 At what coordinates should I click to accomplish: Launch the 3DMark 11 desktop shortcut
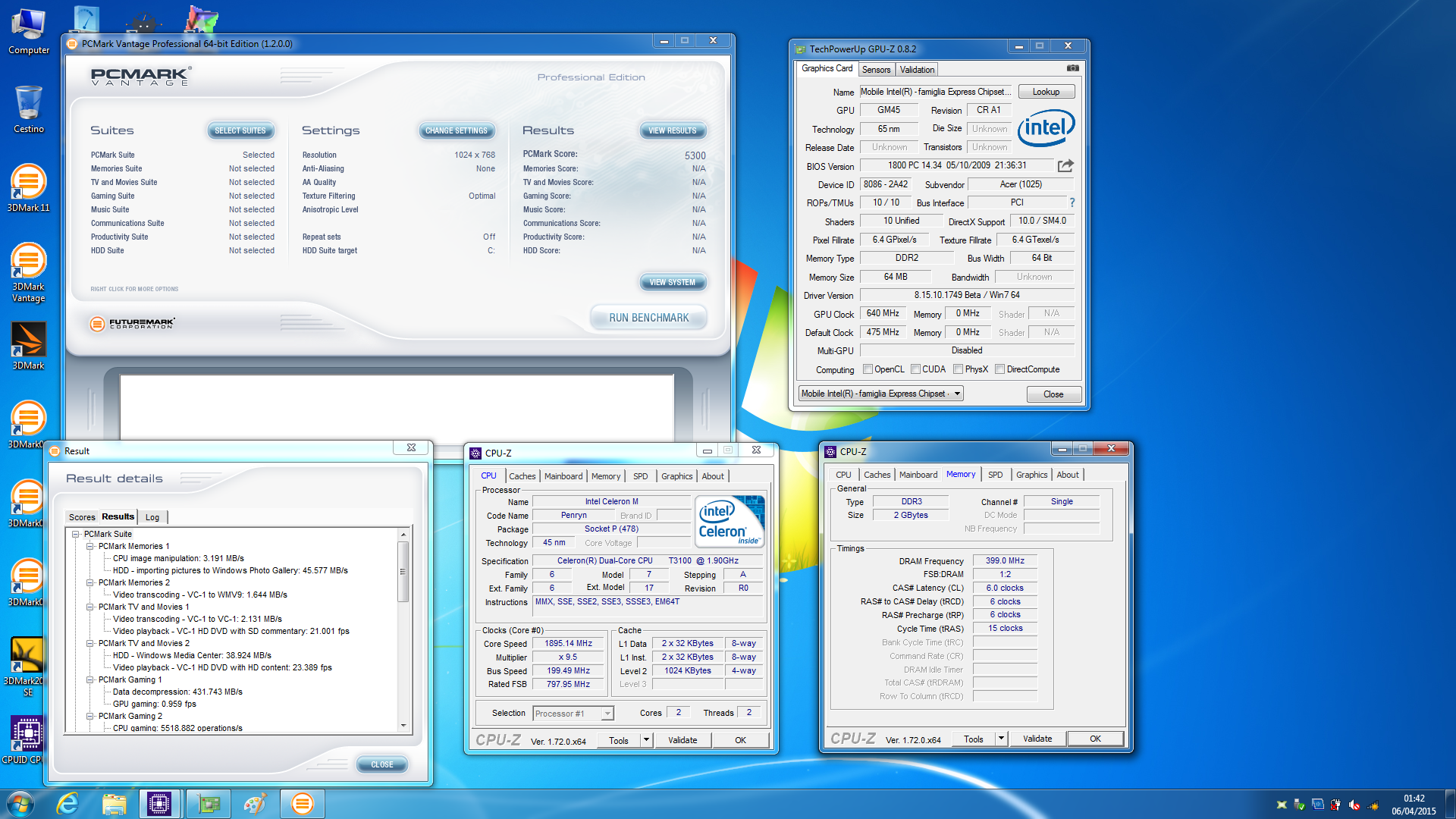[28, 188]
